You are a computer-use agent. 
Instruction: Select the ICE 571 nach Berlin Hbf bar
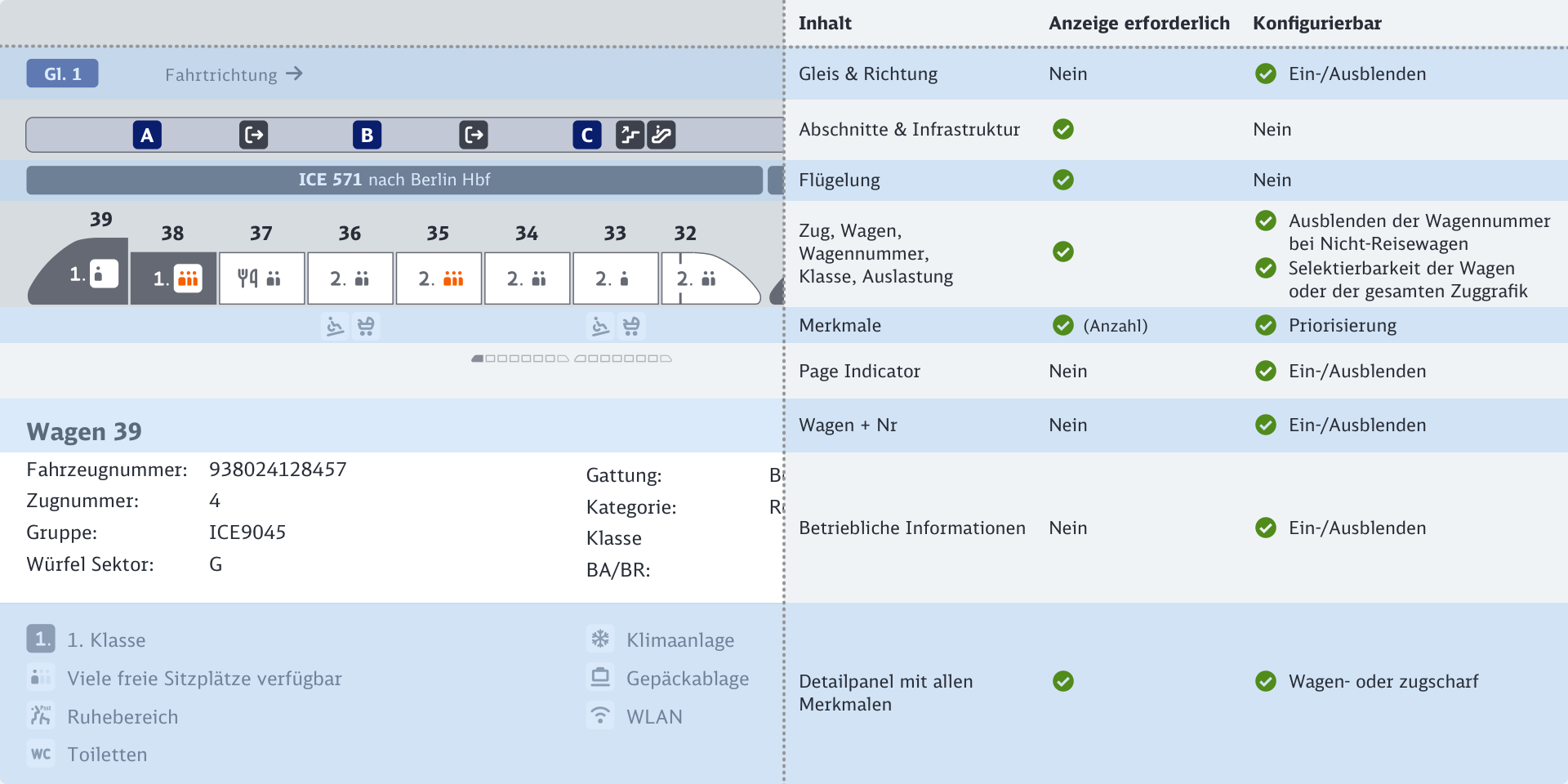[394, 180]
